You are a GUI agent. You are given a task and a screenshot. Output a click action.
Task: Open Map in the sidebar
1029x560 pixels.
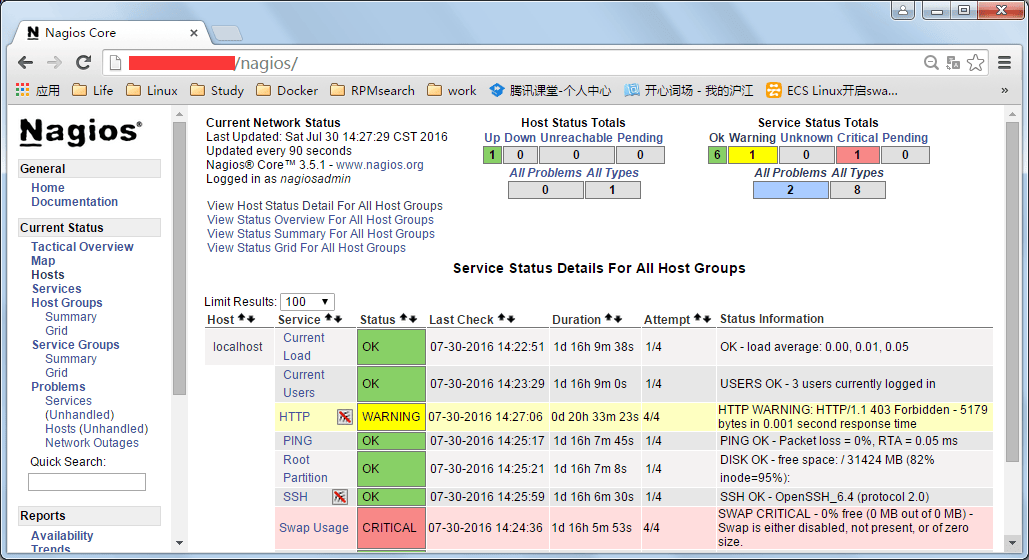(43, 261)
